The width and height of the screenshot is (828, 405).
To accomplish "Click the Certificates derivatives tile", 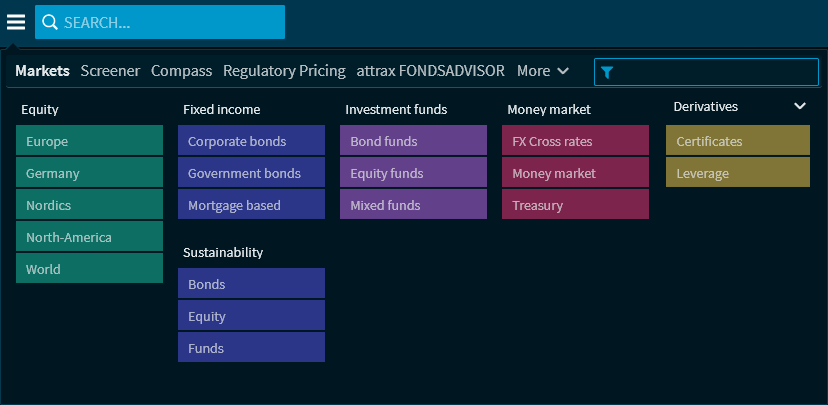I will tap(737, 141).
